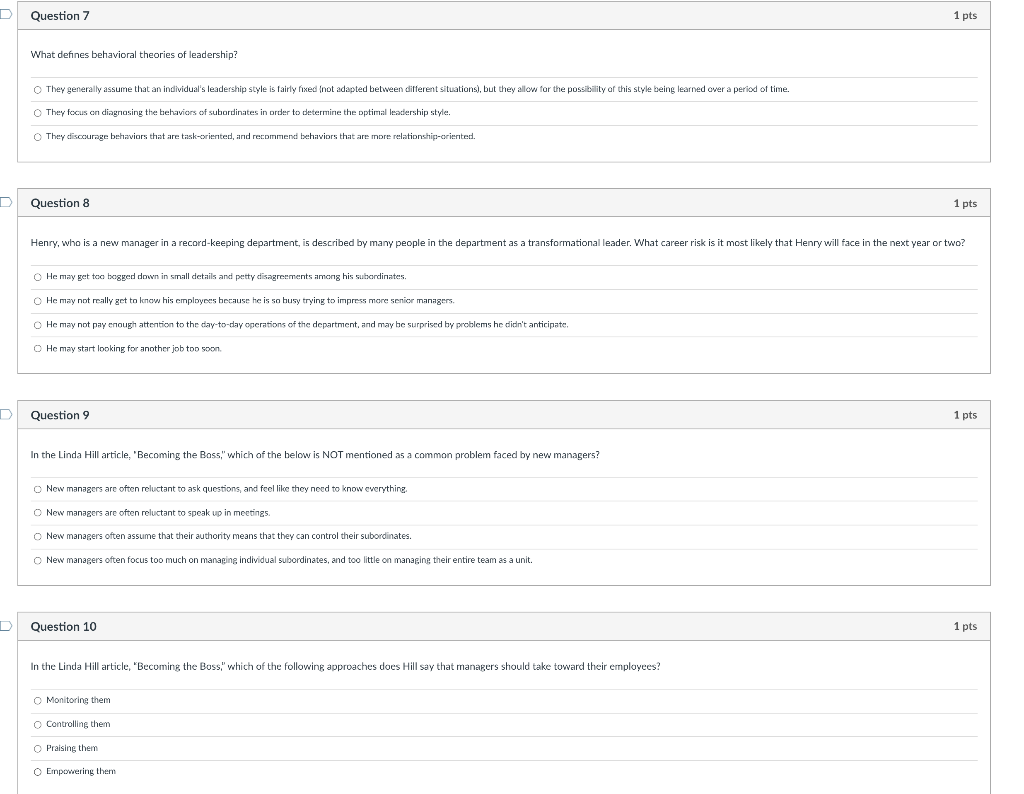
Task: Choose 'He may not really get to know his employees'
Action: (37, 301)
